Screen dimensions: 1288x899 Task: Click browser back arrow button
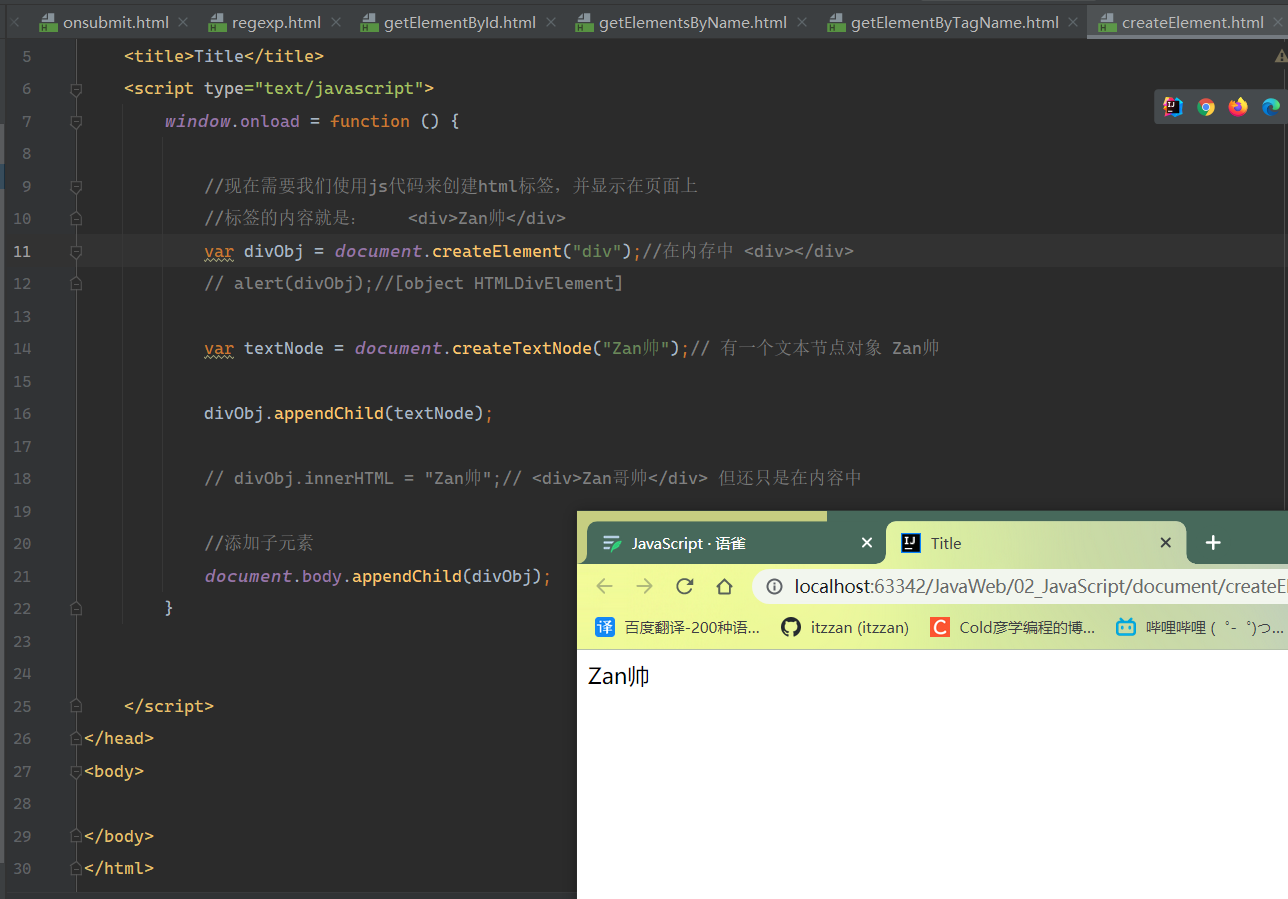coord(604,586)
